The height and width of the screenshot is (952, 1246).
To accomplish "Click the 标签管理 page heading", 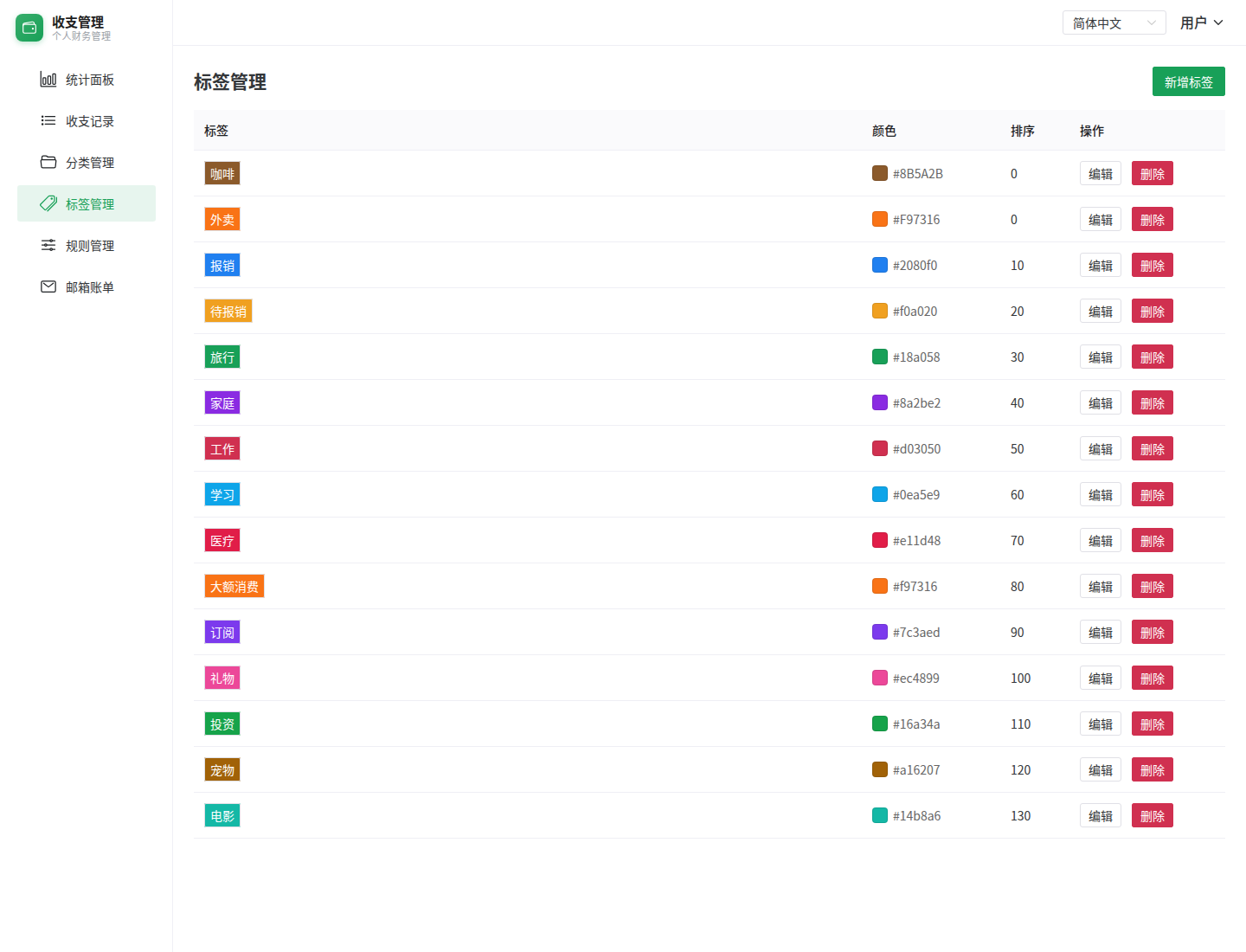I will pyautogui.click(x=230, y=82).
